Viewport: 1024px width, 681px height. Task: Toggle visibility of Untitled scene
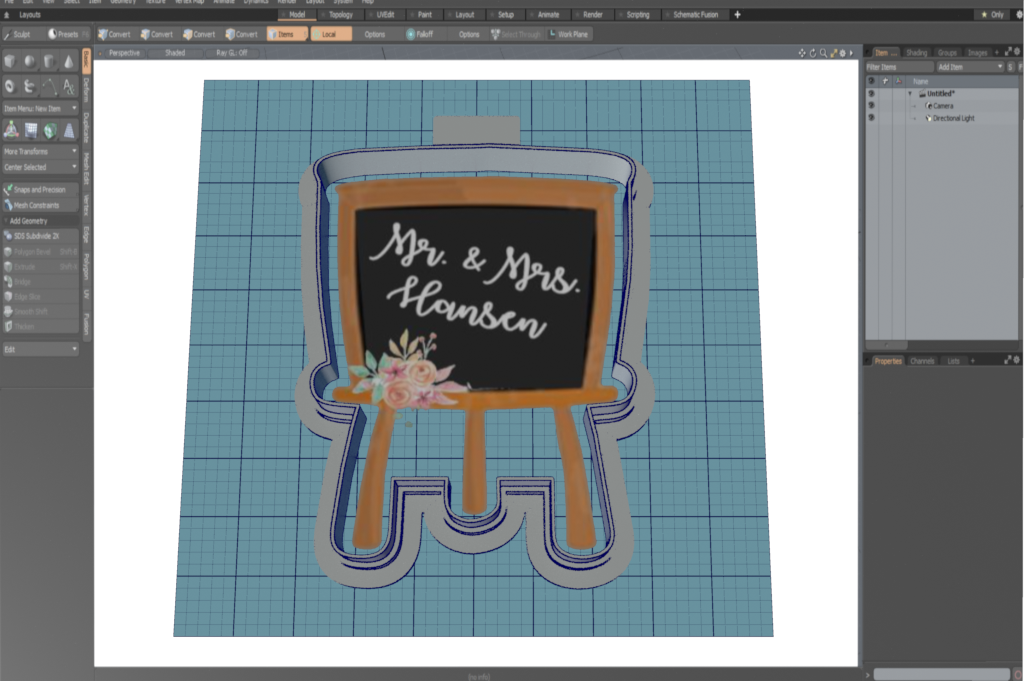click(871, 93)
